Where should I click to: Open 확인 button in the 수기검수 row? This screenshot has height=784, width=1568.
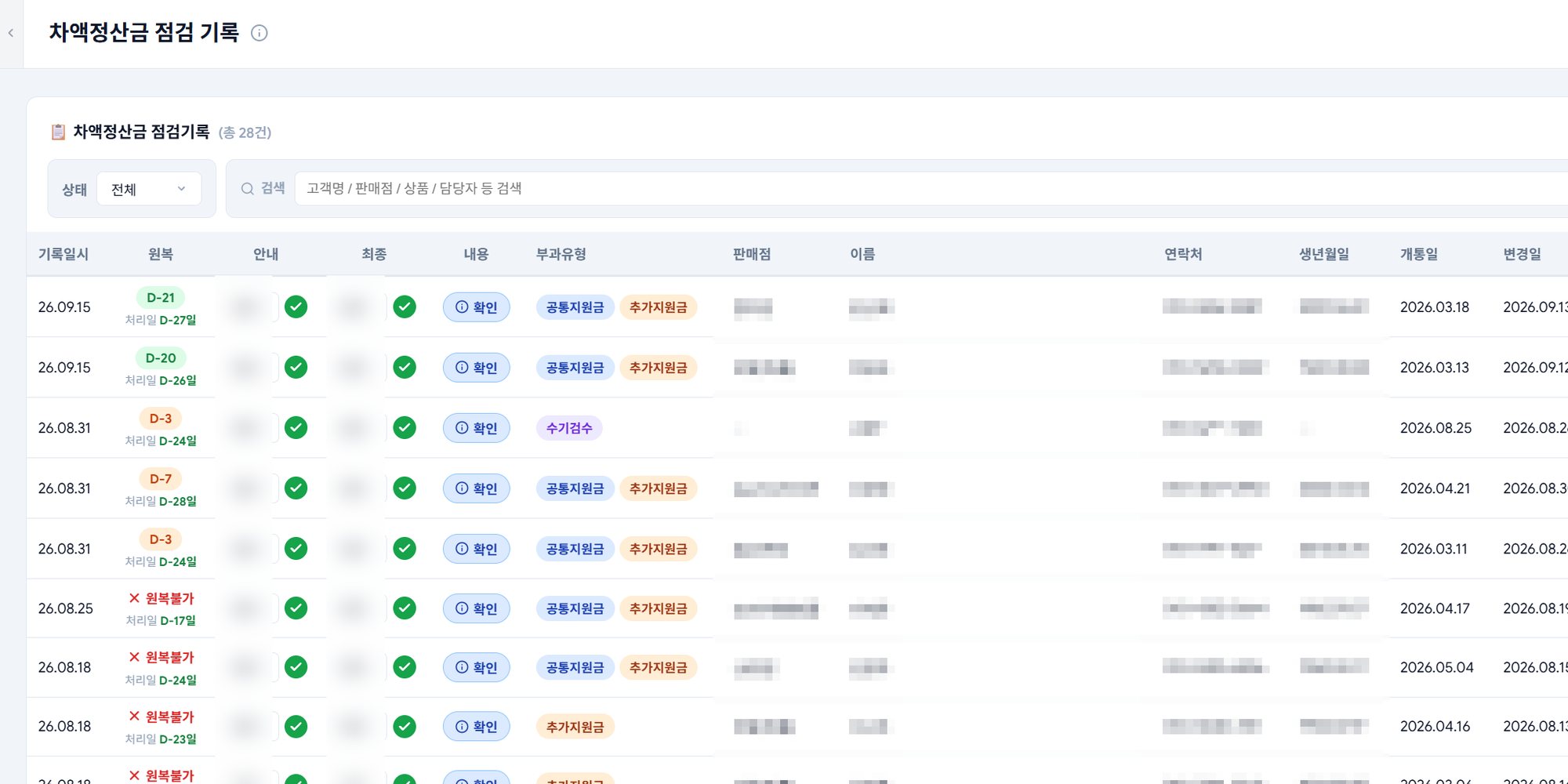click(x=477, y=428)
